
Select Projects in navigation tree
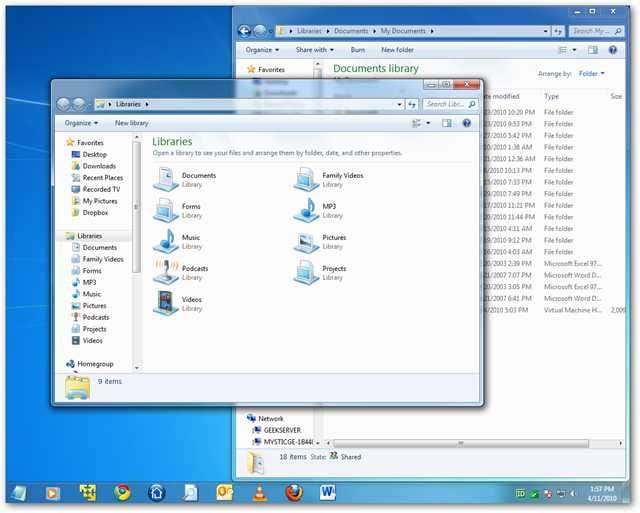click(x=94, y=329)
